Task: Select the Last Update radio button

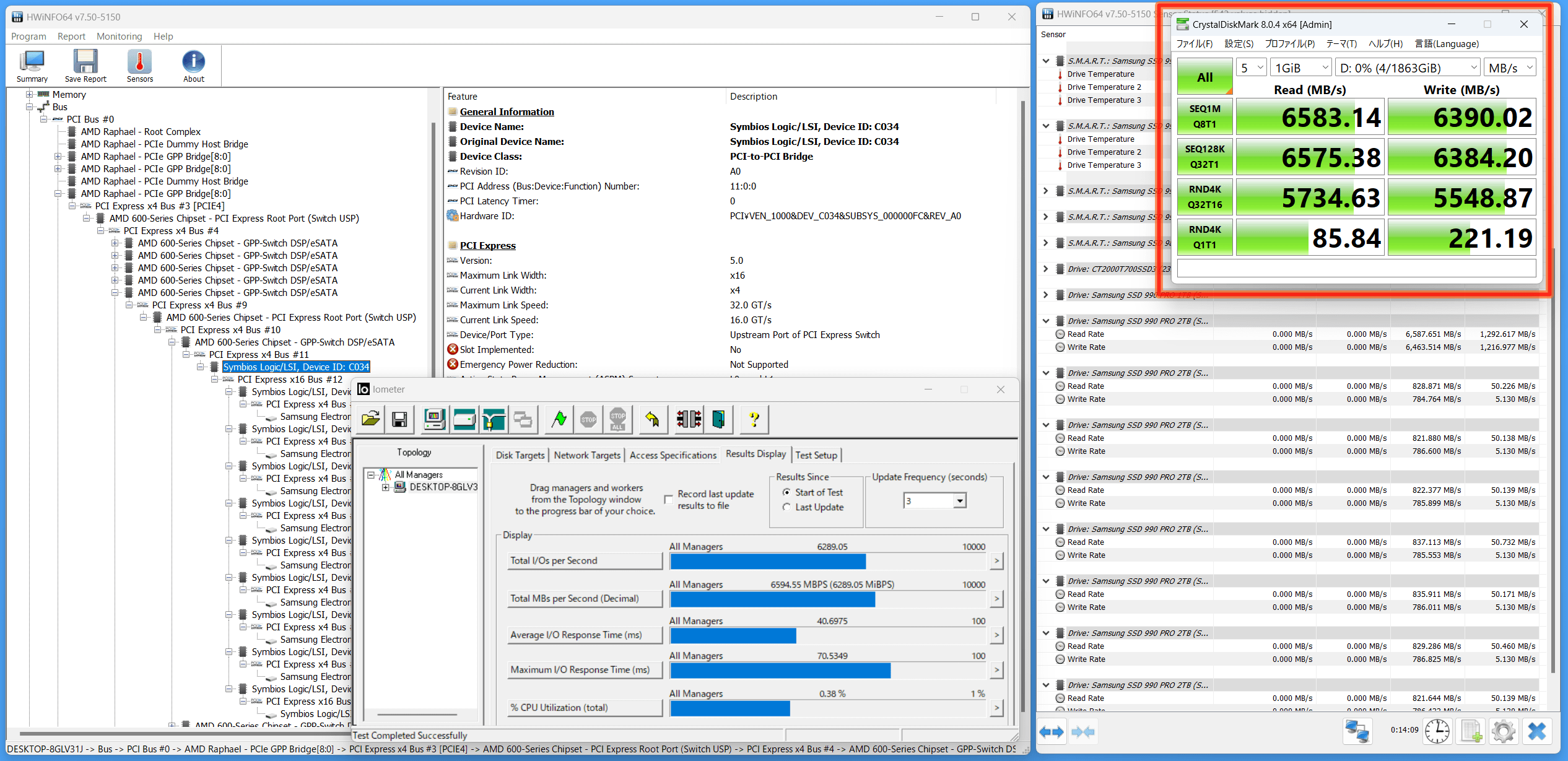Action: pos(786,507)
